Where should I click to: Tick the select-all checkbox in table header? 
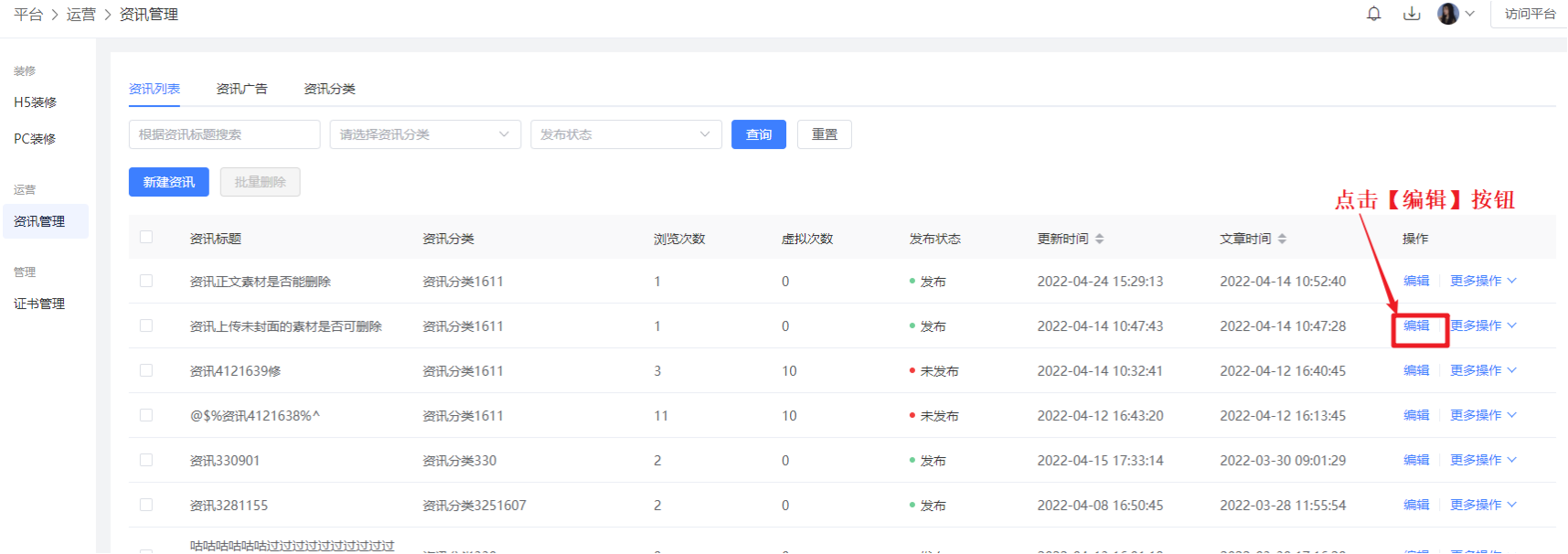(x=146, y=238)
